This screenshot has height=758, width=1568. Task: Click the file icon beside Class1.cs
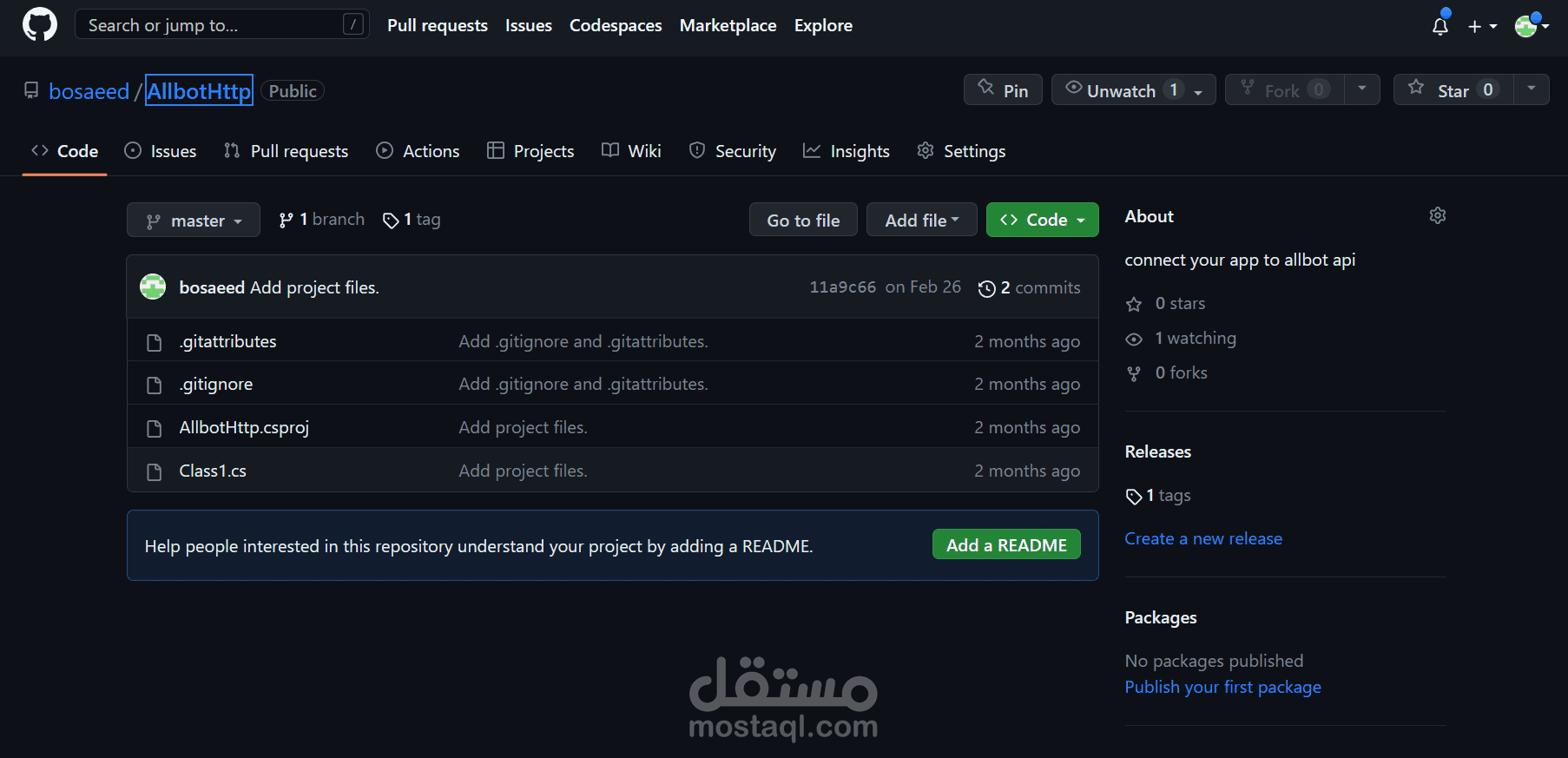[x=155, y=471]
